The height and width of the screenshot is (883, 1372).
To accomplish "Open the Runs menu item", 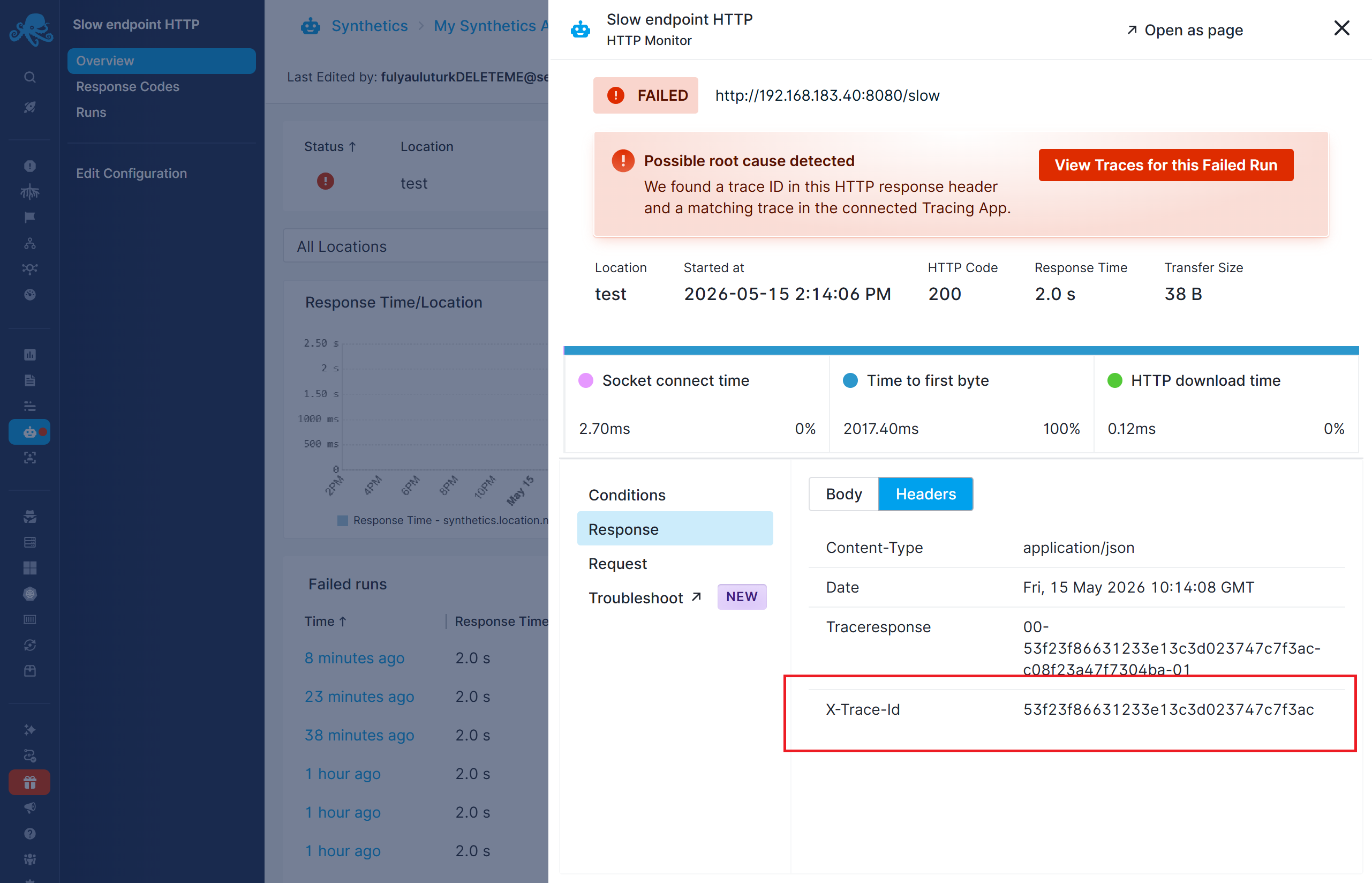I will pyautogui.click(x=91, y=112).
